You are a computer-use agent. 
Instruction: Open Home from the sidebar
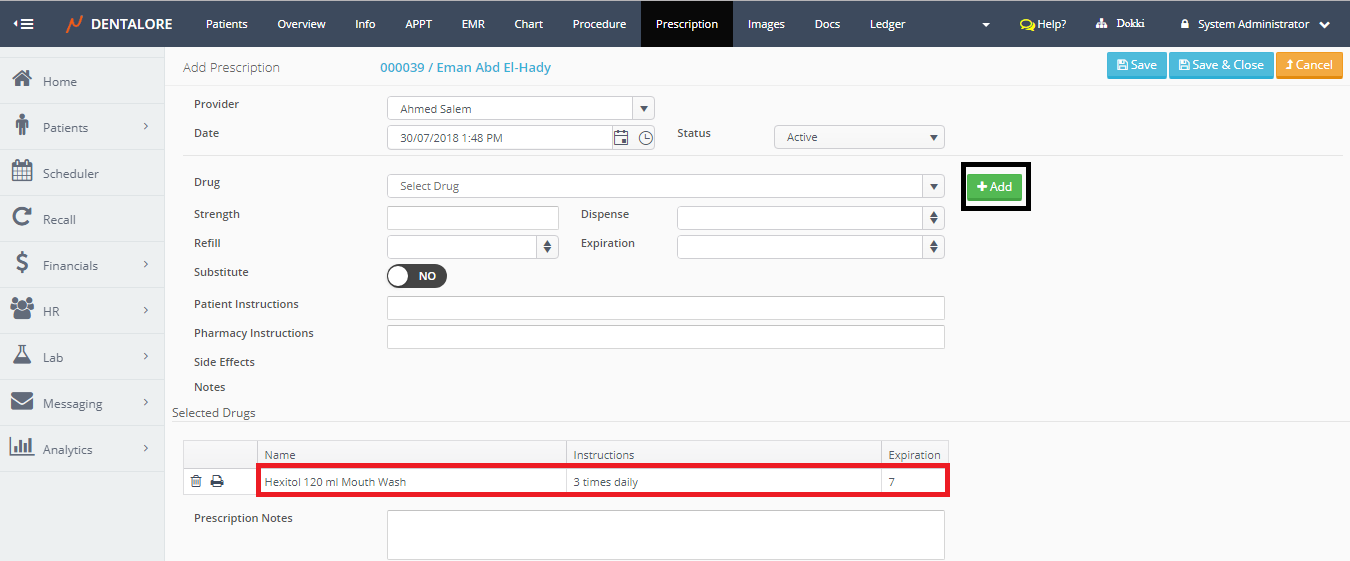click(60, 81)
